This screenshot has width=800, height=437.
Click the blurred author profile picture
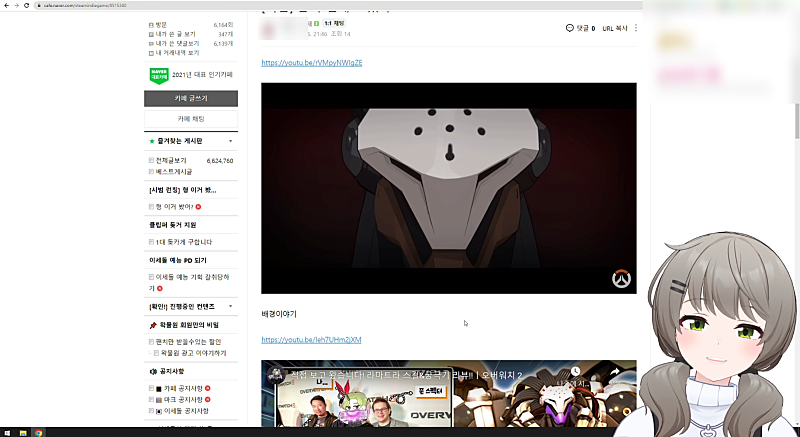click(x=268, y=28)
